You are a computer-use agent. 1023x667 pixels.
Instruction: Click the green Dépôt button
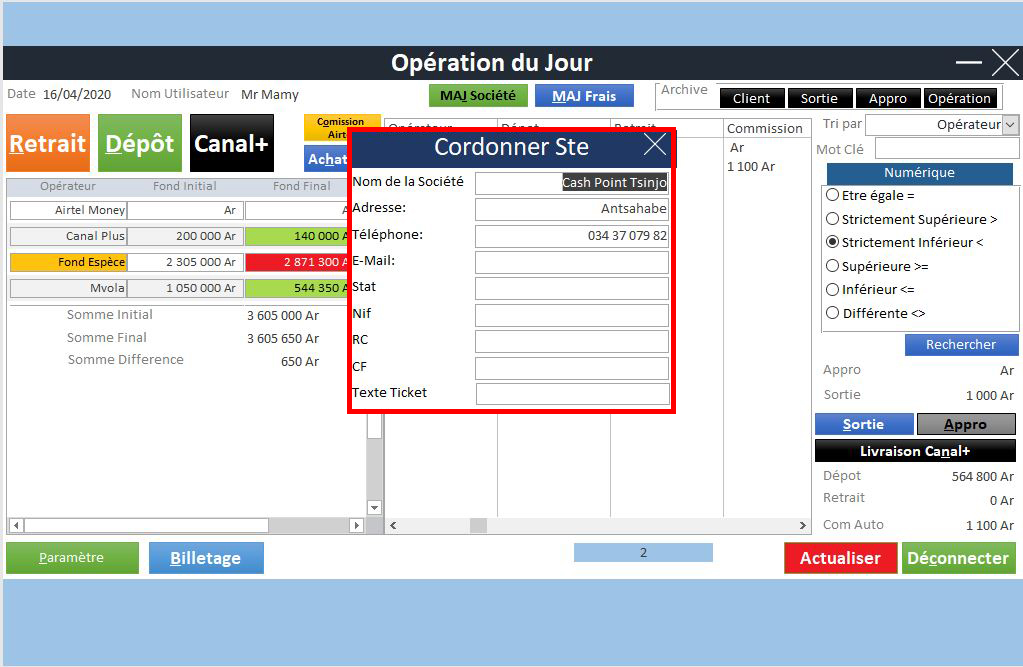pos(140,143)
